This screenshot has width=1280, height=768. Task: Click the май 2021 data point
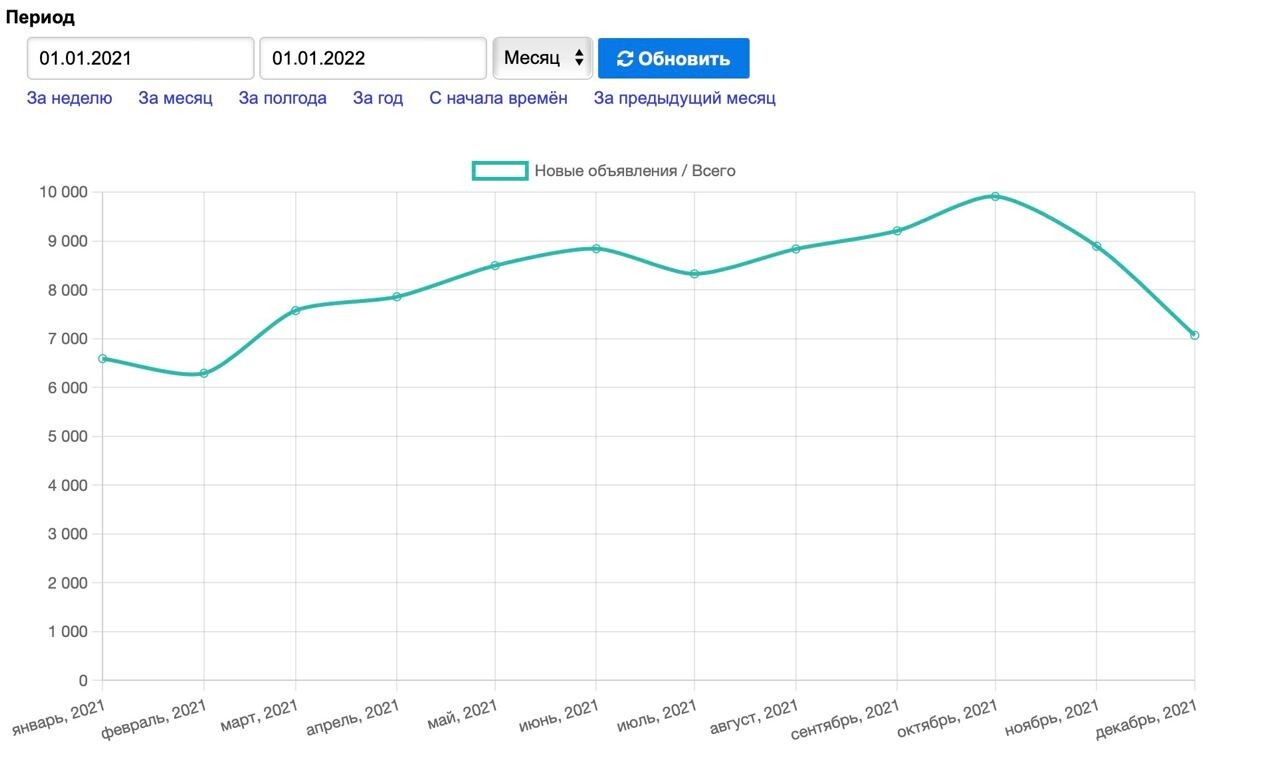(x=495, y=265)
